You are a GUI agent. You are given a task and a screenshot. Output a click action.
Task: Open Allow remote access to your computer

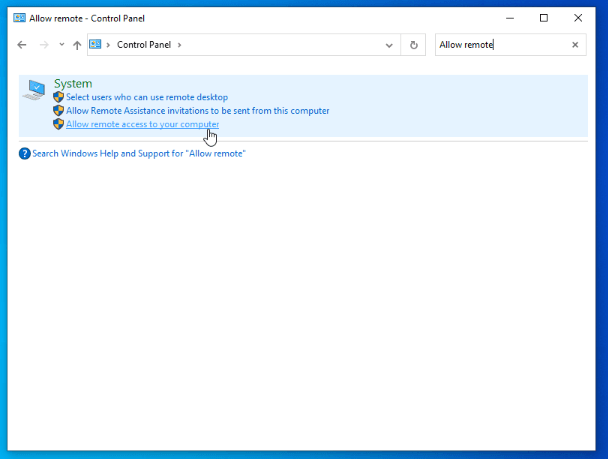(x=142, y=124)
